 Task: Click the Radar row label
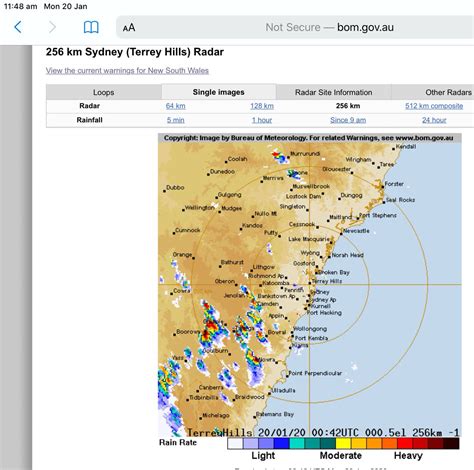pyautogui.click(x=89, y=106)
